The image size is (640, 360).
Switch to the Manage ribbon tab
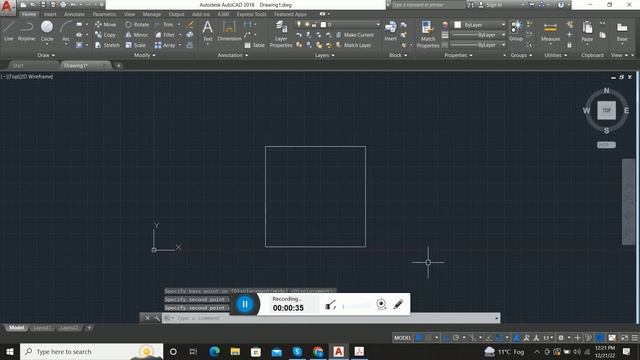pyautogui.click(x=152, y=14)
